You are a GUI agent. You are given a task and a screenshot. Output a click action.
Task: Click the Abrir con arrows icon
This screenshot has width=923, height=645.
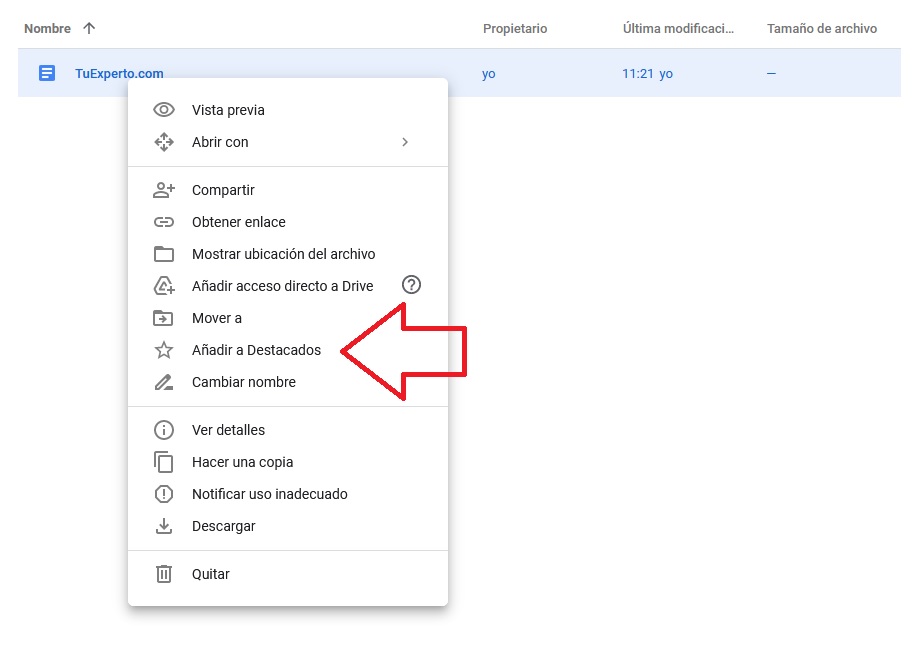tap(164, 142)
